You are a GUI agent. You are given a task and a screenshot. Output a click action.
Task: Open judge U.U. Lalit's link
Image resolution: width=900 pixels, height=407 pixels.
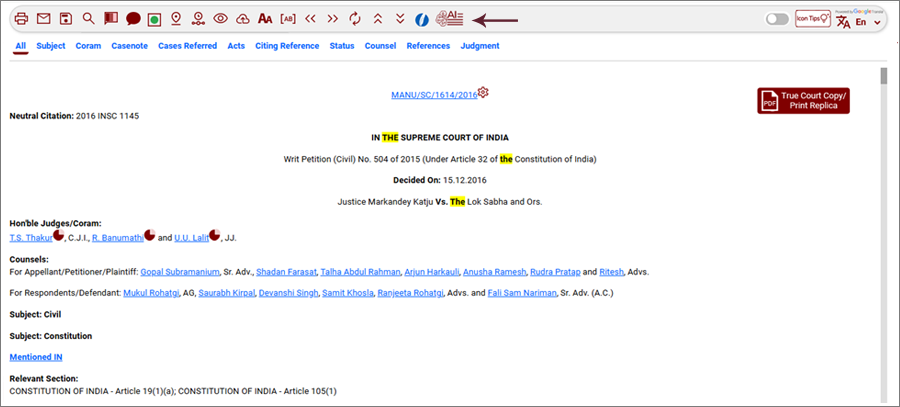[x=192, y=238]
